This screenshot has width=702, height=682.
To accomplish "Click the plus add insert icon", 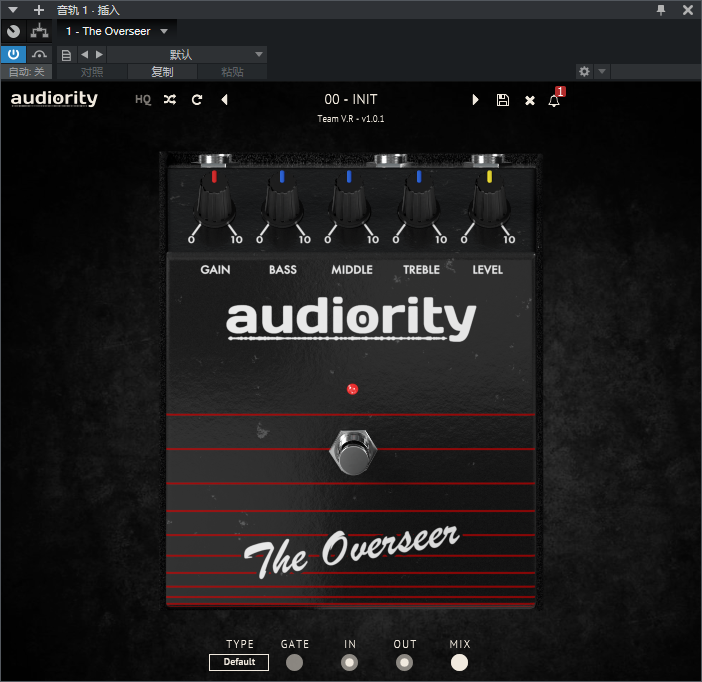I will click(x=39, y=10).
